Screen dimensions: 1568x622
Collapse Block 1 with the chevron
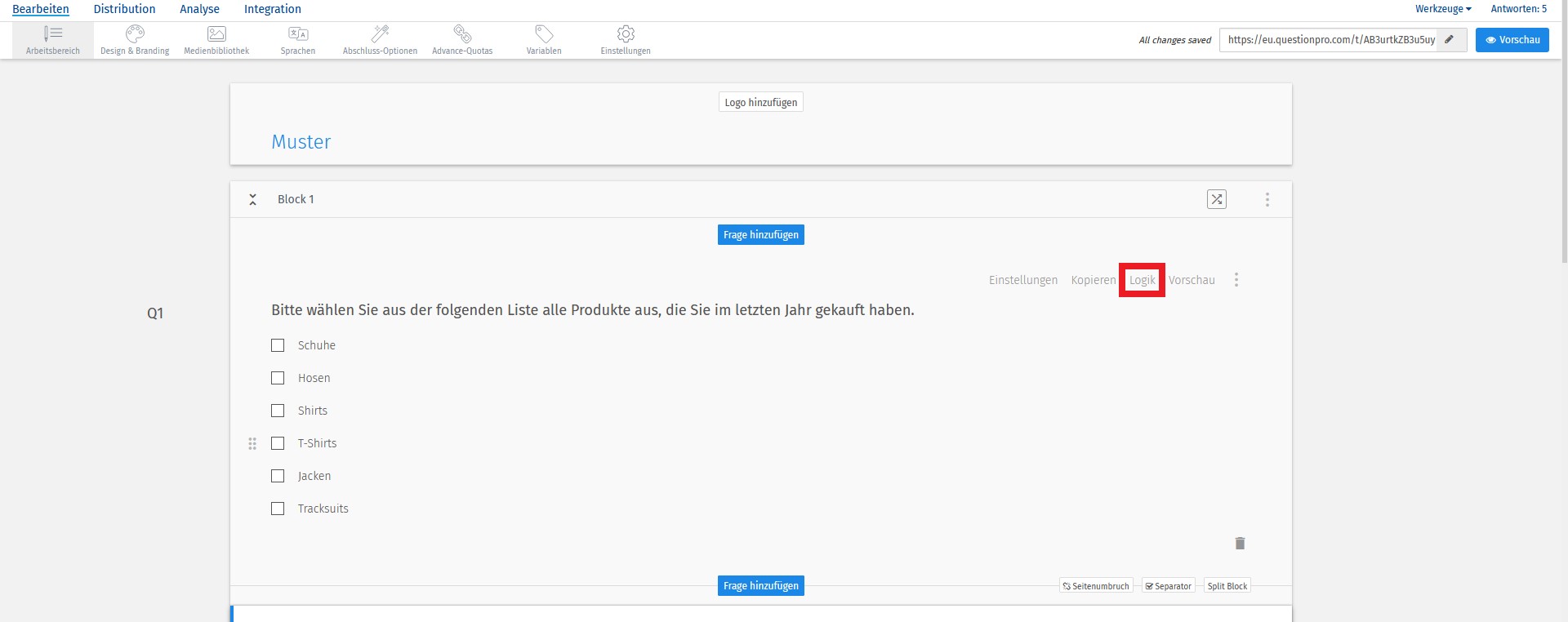point(253,199)
